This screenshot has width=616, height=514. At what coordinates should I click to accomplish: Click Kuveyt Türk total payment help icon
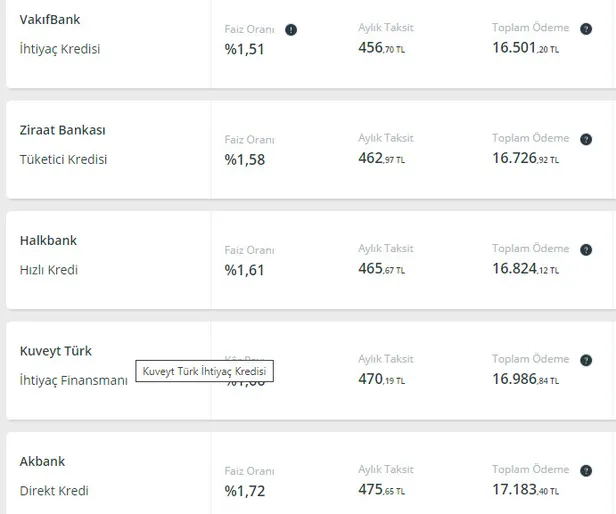[586, 360]
